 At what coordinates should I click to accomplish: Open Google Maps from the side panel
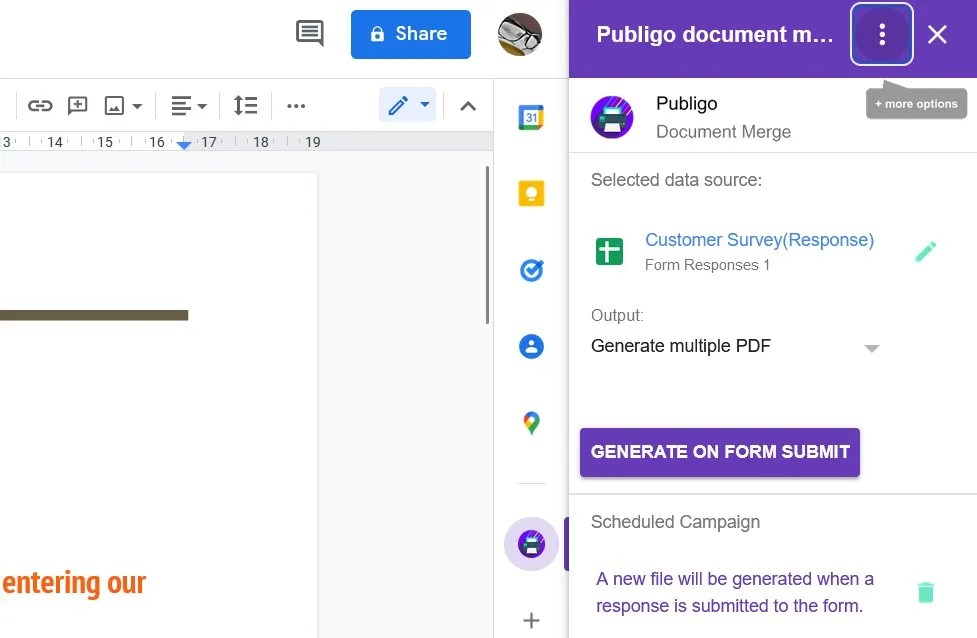click(x=531, y=422)
